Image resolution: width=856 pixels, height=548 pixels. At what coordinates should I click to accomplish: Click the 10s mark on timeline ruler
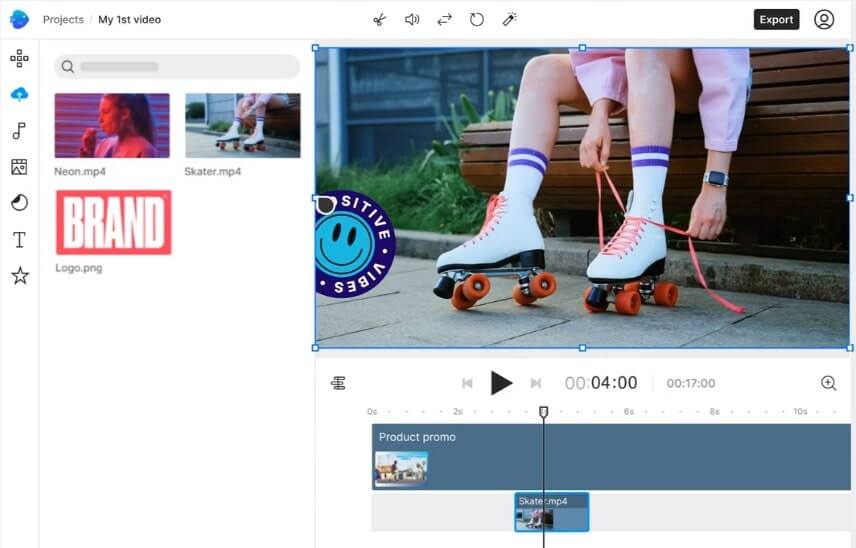tap(800, 412)
